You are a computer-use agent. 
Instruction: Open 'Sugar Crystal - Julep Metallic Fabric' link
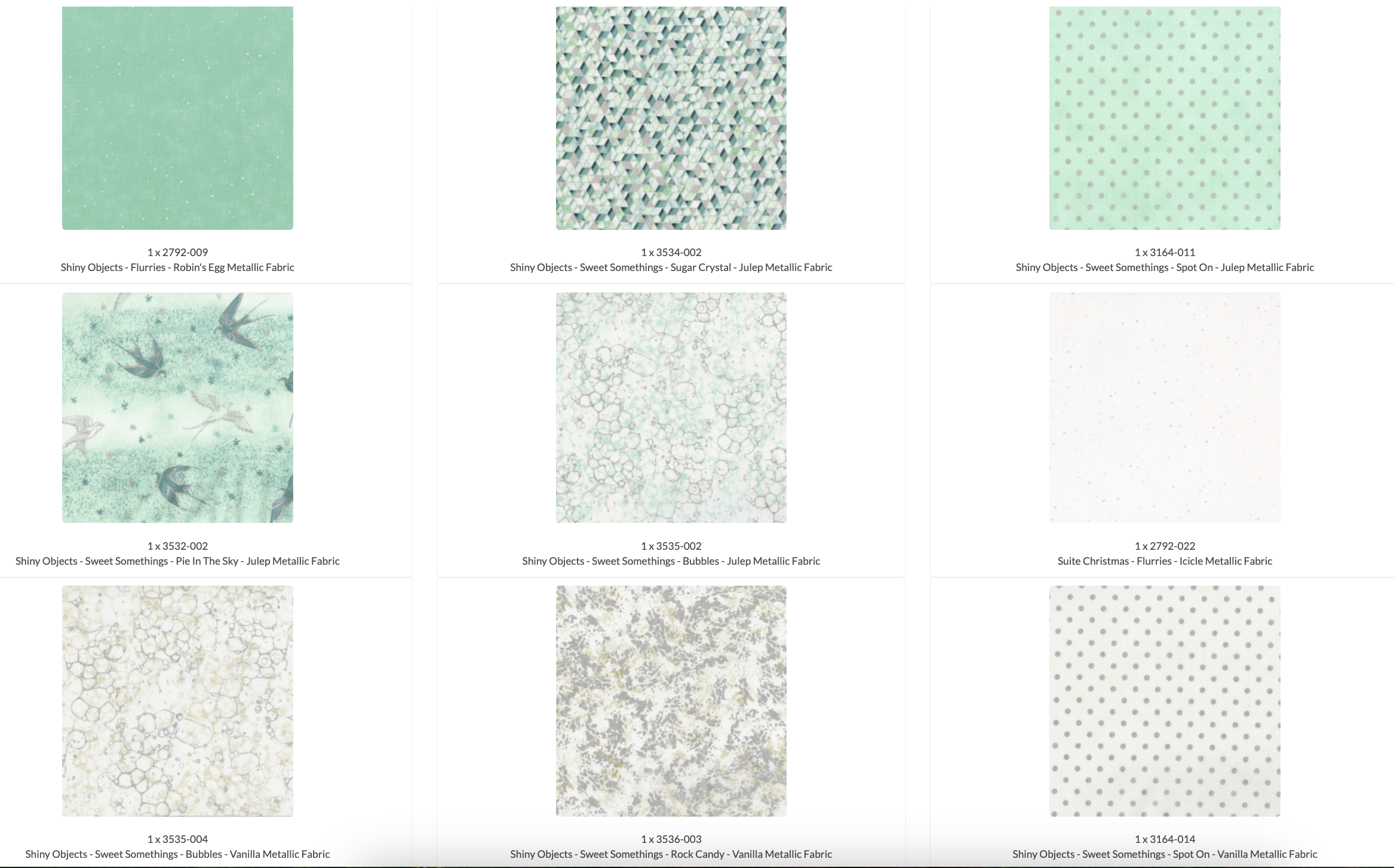pyautogui.click(x=671, y=267)
